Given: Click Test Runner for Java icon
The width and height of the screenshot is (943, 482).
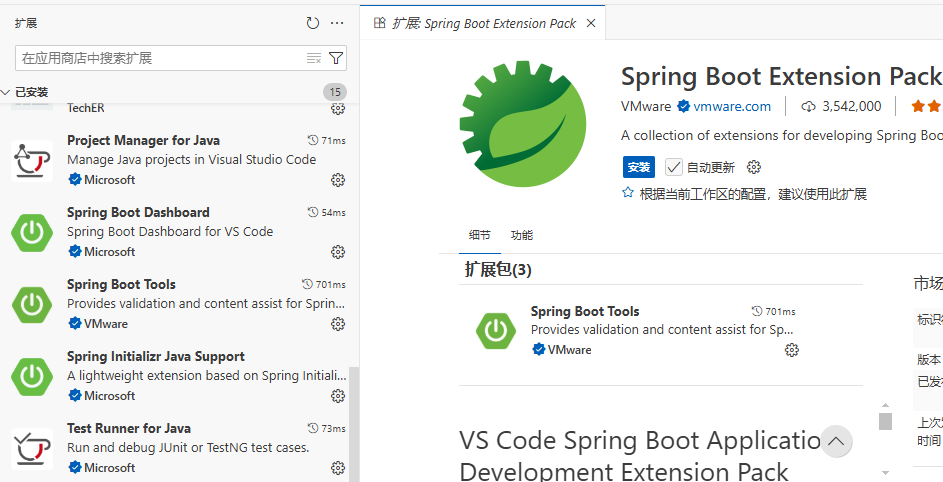Looking at the screenshot, I should coord(32,448).
